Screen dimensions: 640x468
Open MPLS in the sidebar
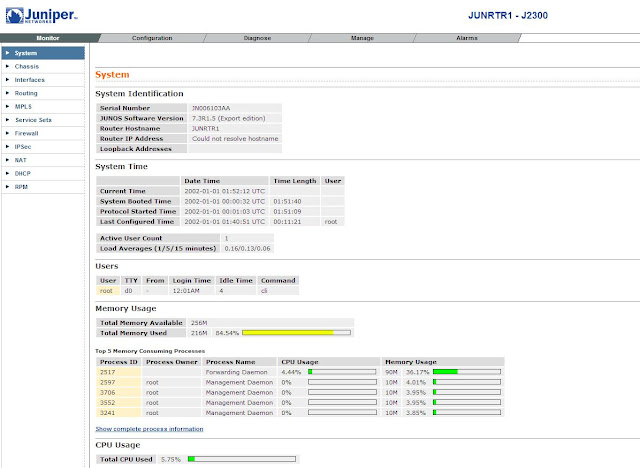click(x=43, y=106)
